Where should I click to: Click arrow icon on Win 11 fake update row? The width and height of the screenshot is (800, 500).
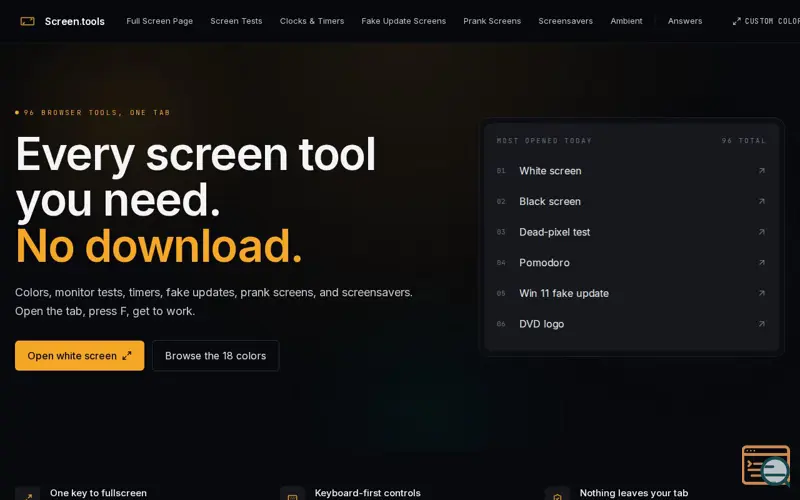click(x=761, y=293)
